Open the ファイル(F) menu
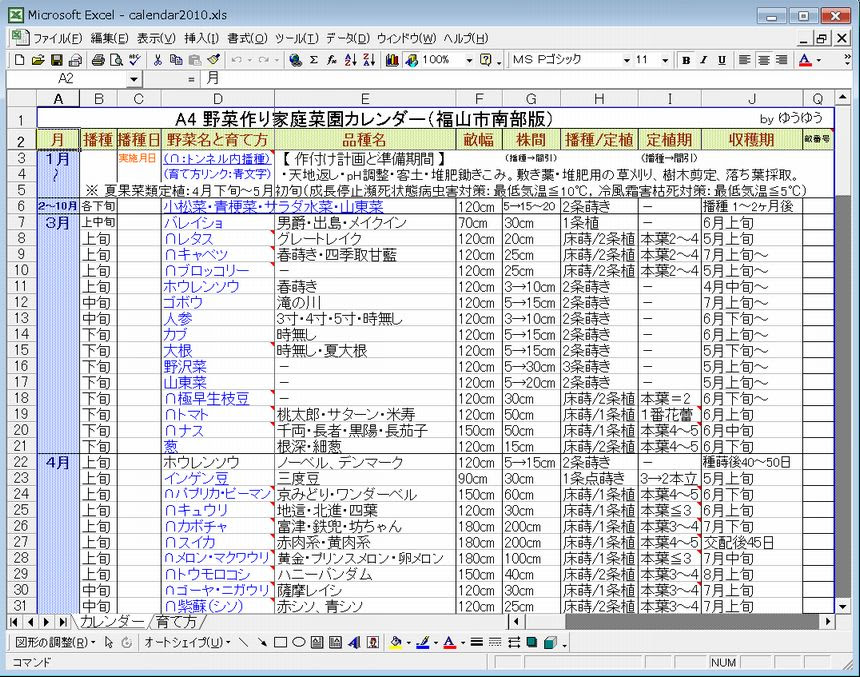The height and width of the screenshot is (677, 860). click(x=57, y=38)
